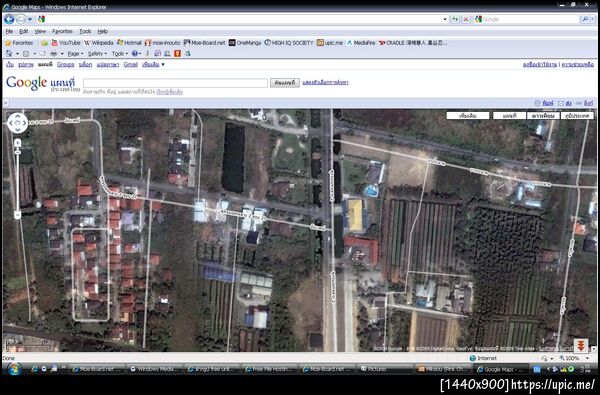Expand the address bar history dropdown

pos(445,19)
